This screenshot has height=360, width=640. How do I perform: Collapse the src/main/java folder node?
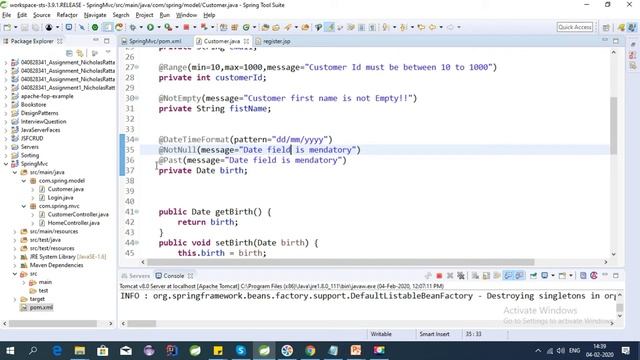pyautogui.click(x=15, y=172)
